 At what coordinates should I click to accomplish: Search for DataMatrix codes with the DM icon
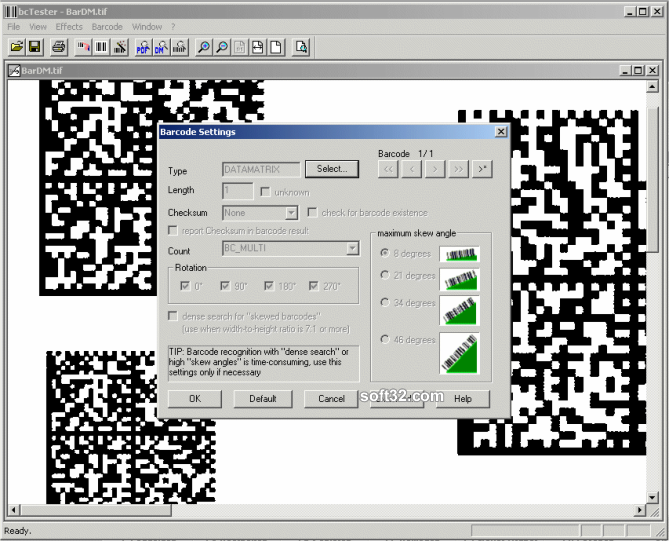(161, 47)
